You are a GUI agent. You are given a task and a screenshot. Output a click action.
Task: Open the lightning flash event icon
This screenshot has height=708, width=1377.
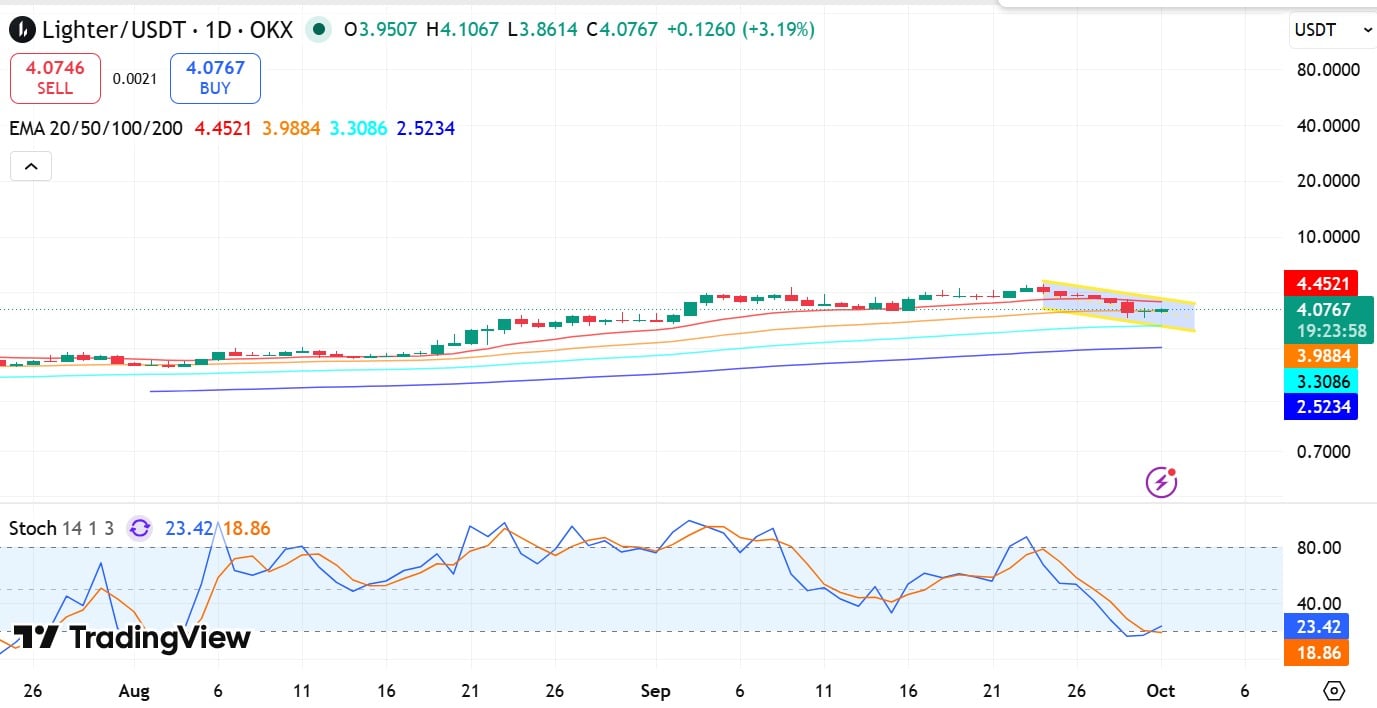coord(1161,483)
